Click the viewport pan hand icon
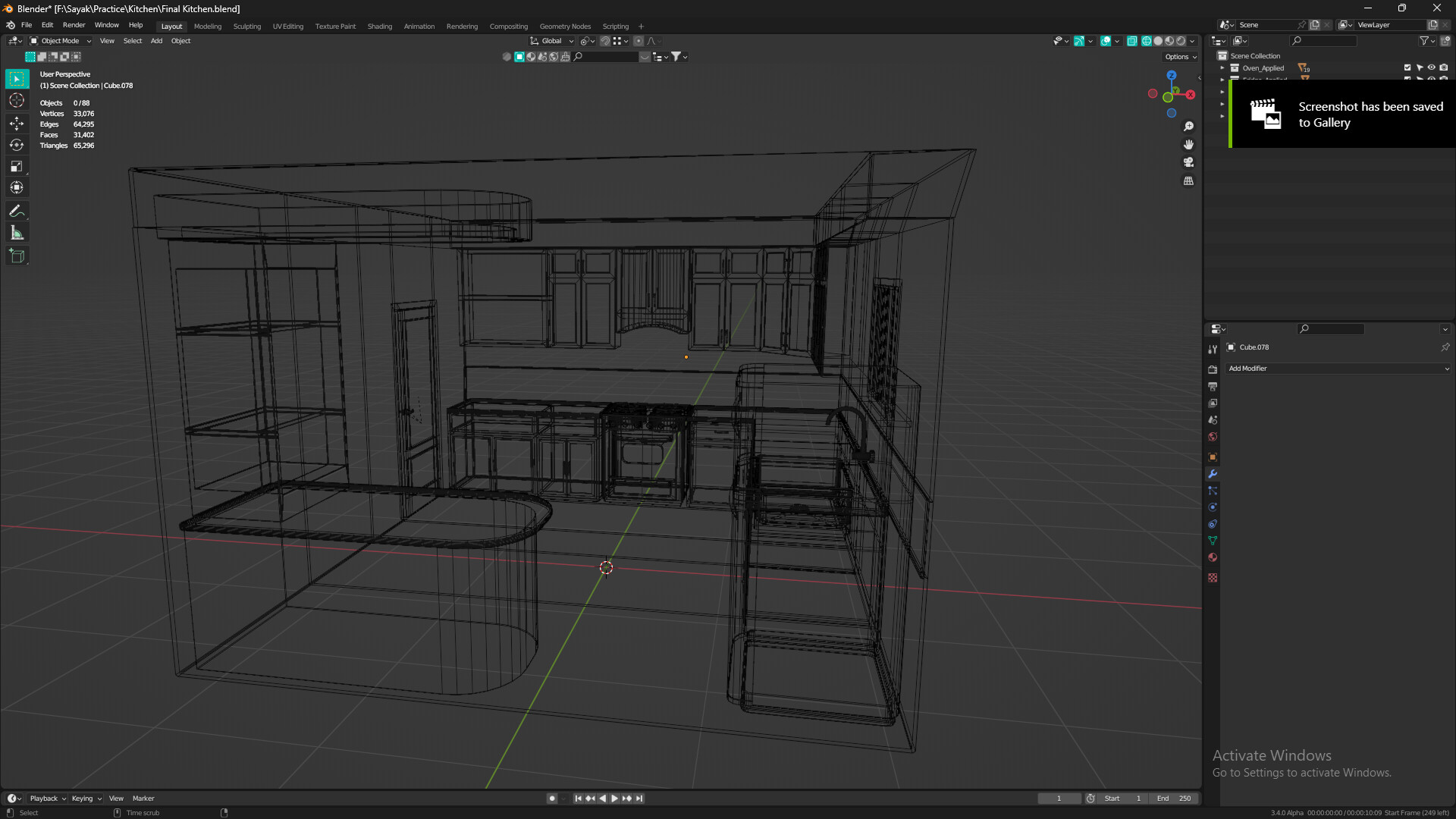Screen dimensions: 1456x819 pyautogui.click(x=1188, y=144)
